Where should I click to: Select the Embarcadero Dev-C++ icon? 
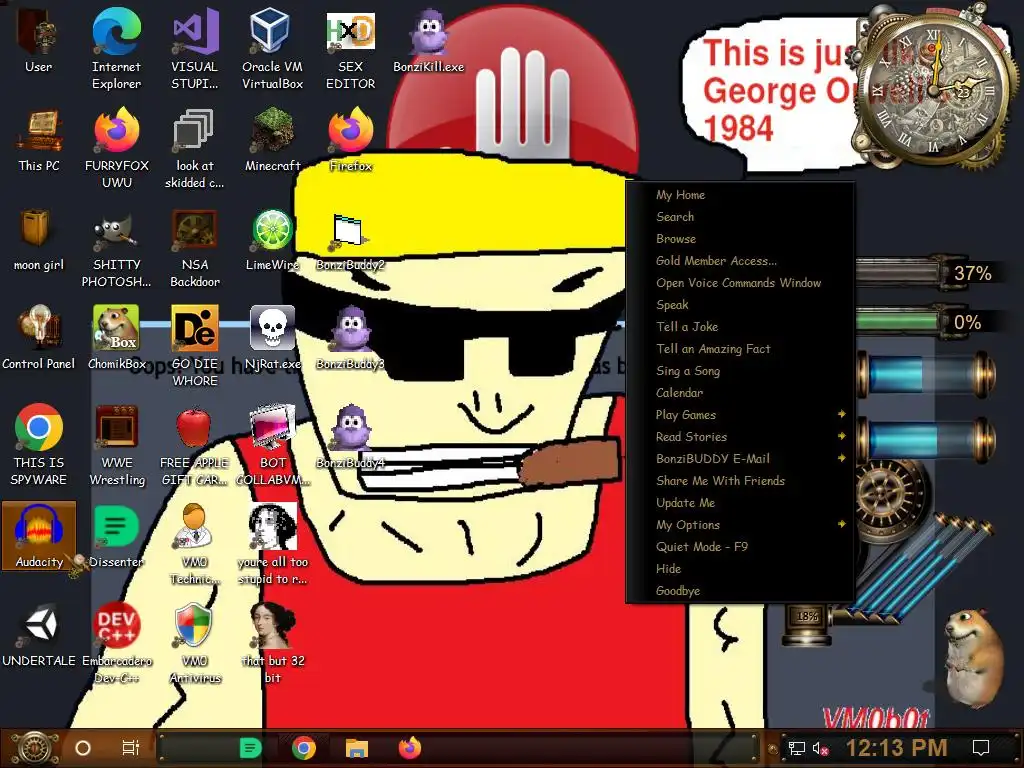coord(116,644)
